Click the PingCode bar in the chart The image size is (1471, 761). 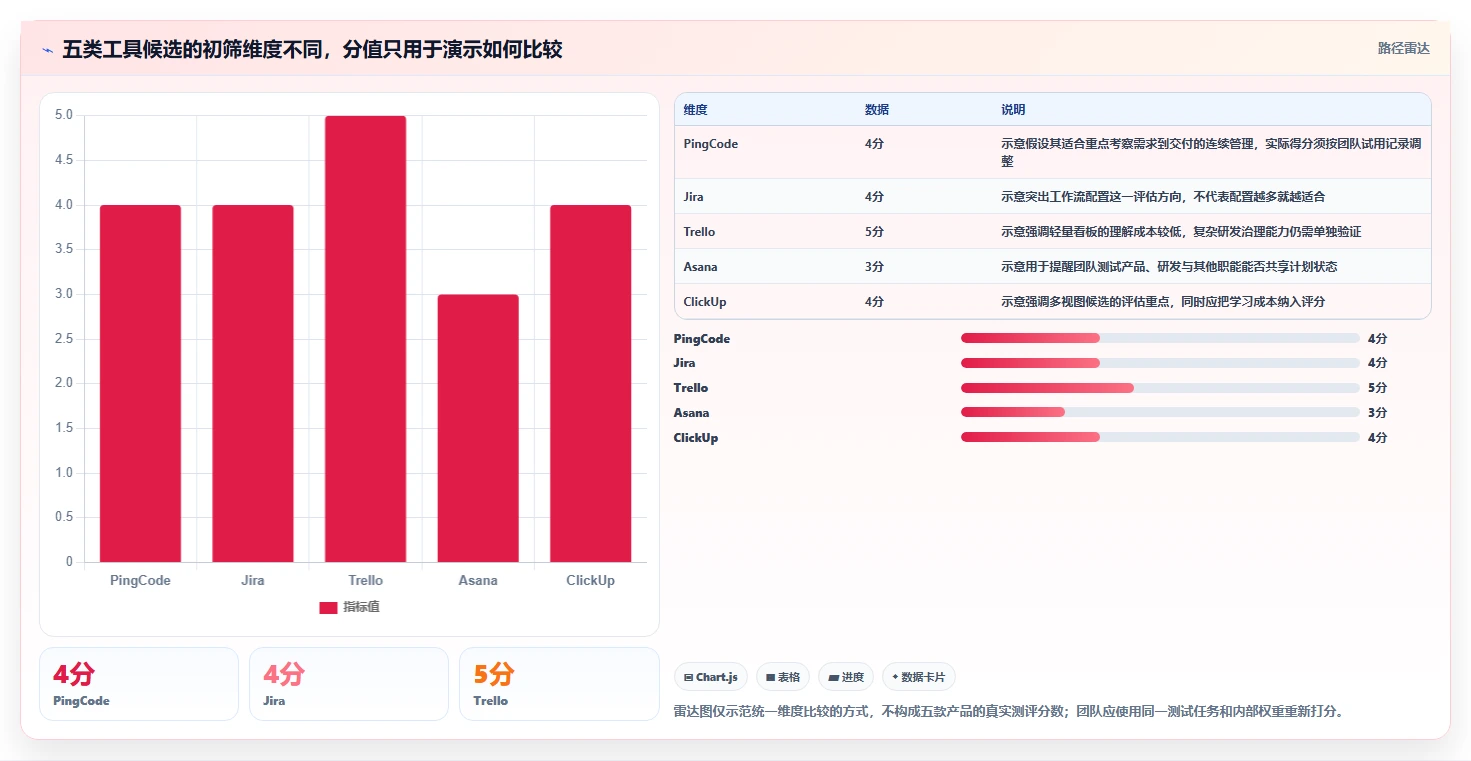[140, 383]
